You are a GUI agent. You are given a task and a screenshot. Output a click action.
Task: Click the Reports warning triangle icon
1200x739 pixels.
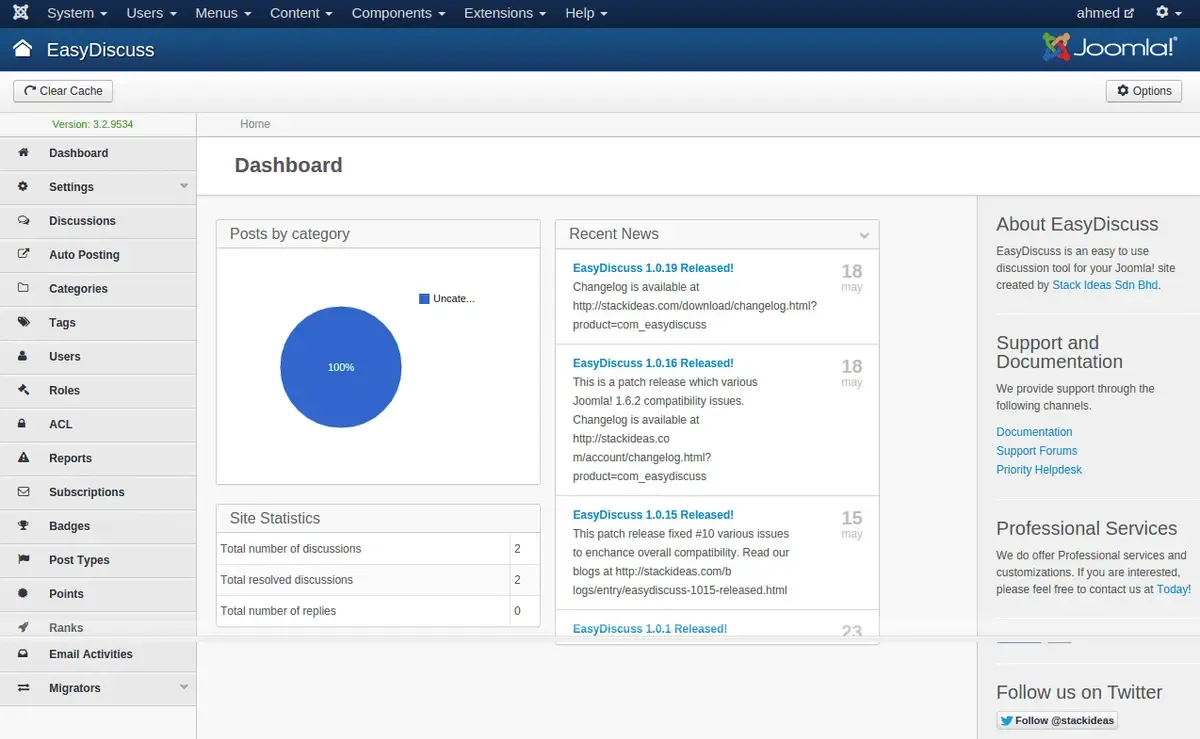pyautogui.click(x=24, y=458)
